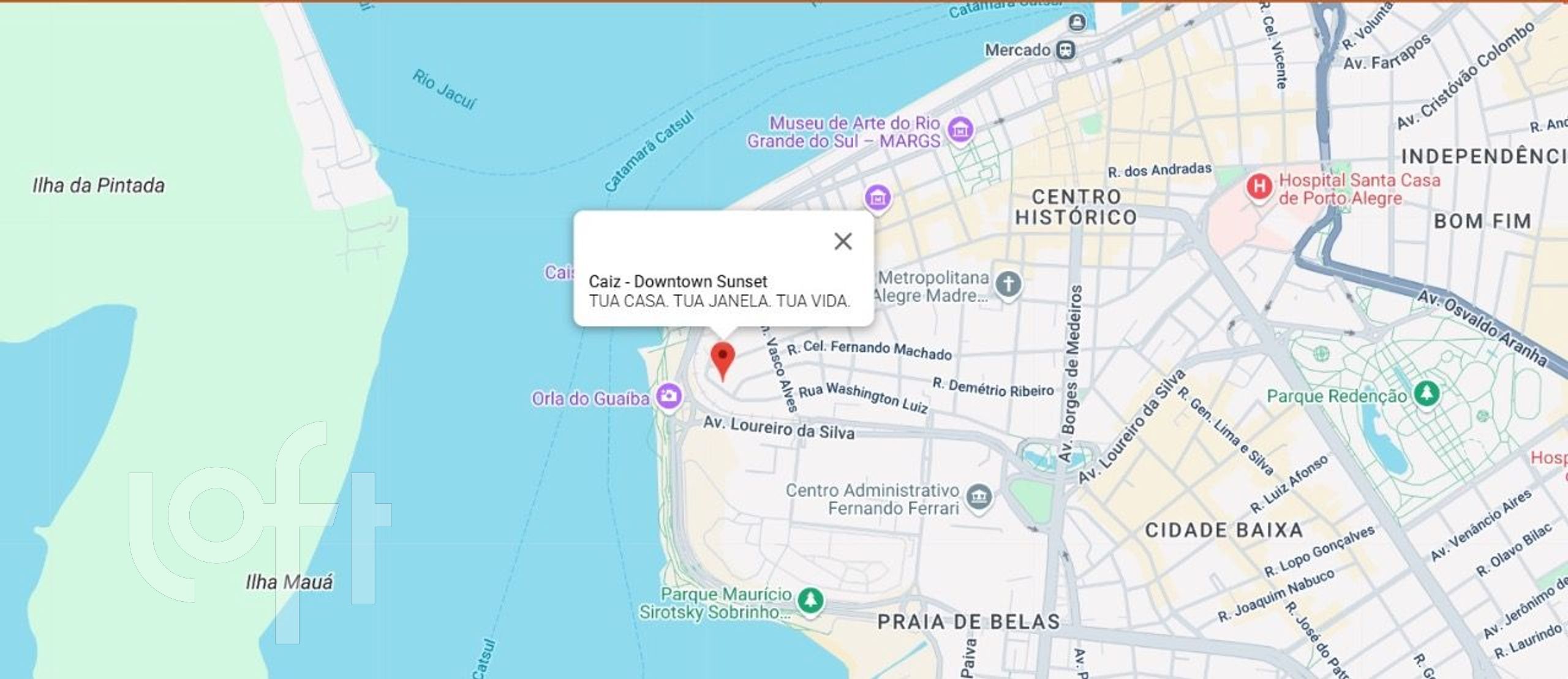Select the Parque Redenção text label
The height and width of the screenshot is (679, 1568).
click(1337, 396)
